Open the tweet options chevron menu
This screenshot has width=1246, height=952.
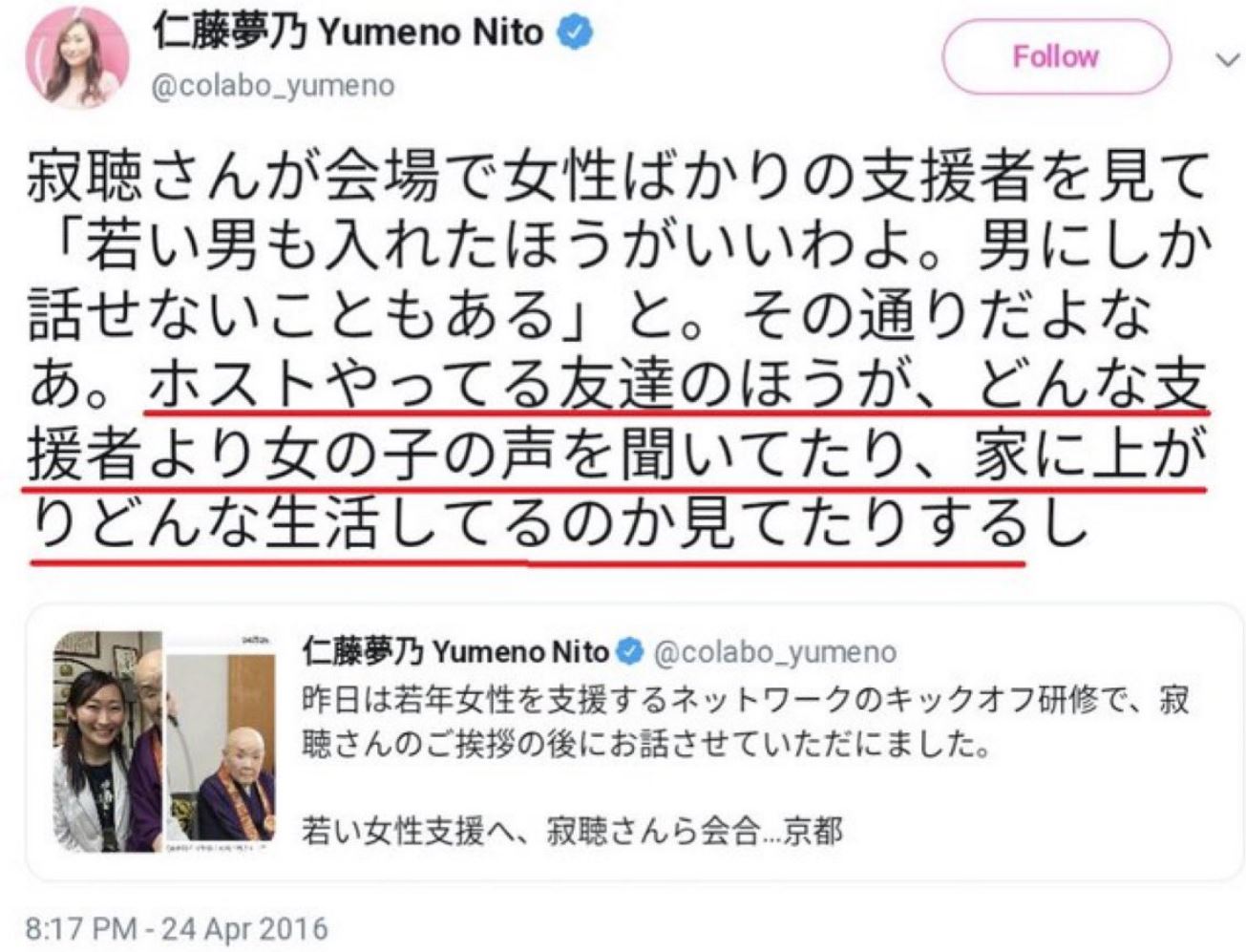[1227, 61]
